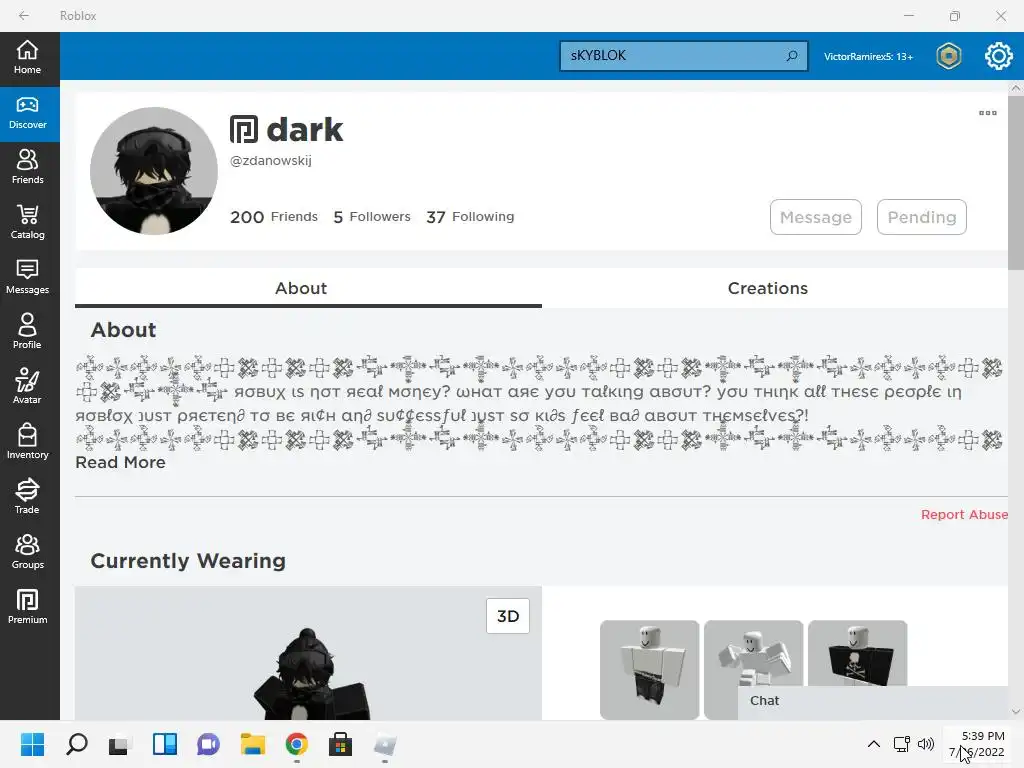
Task: Open the Messages inbox
Action: click(x=27, y=278)
